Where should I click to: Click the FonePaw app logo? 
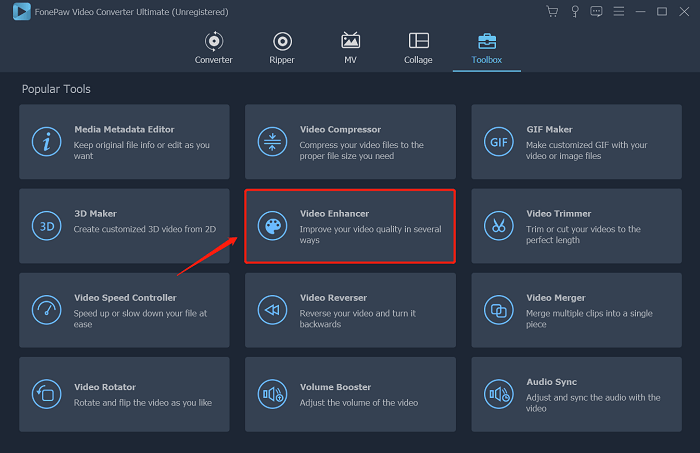[x=21, y=12]
